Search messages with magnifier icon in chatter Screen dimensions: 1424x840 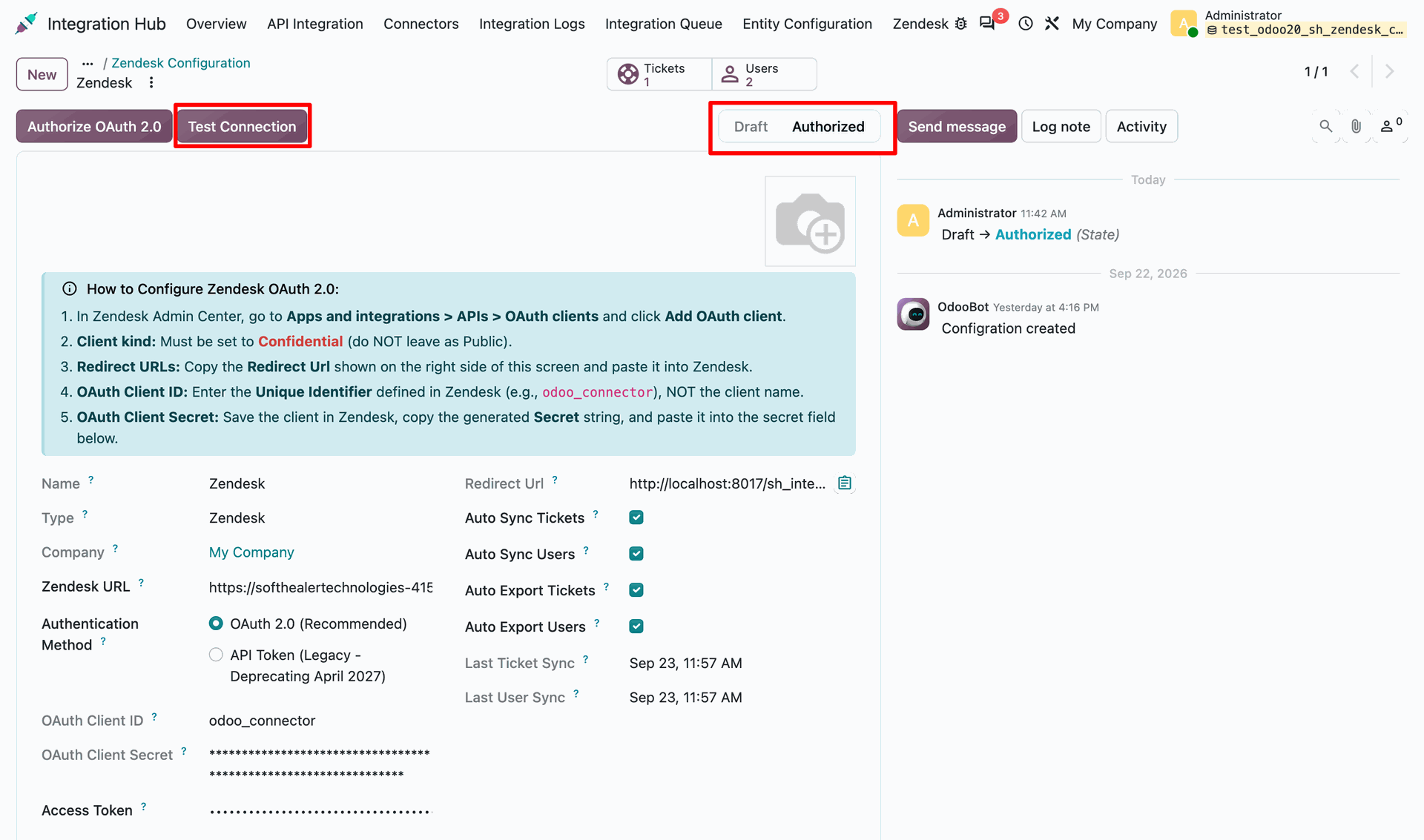coord(1326,126)
